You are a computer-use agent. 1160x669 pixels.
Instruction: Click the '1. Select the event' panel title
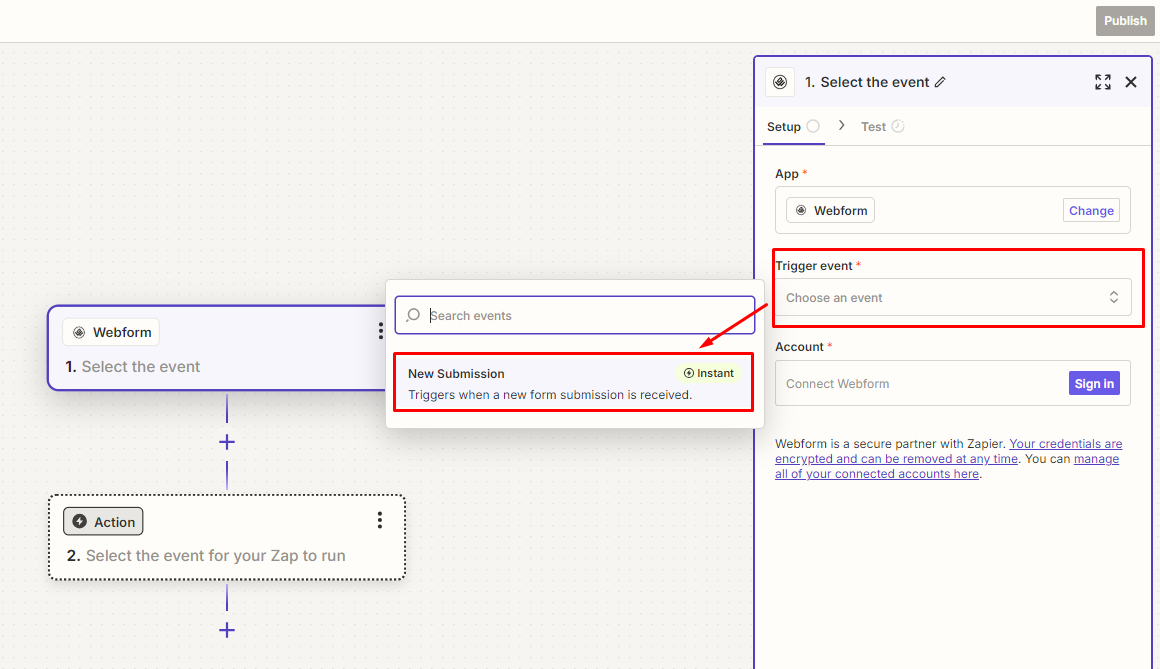[866, 82]
